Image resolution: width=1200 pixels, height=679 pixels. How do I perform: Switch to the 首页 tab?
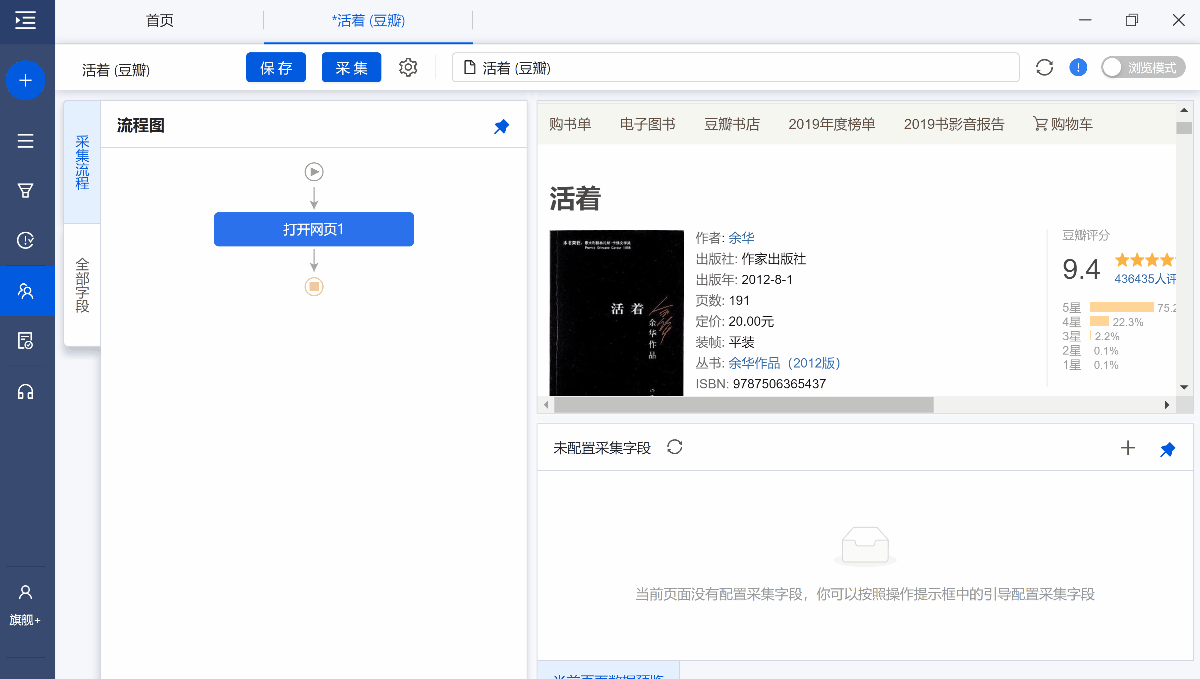[x=160, y=20]
